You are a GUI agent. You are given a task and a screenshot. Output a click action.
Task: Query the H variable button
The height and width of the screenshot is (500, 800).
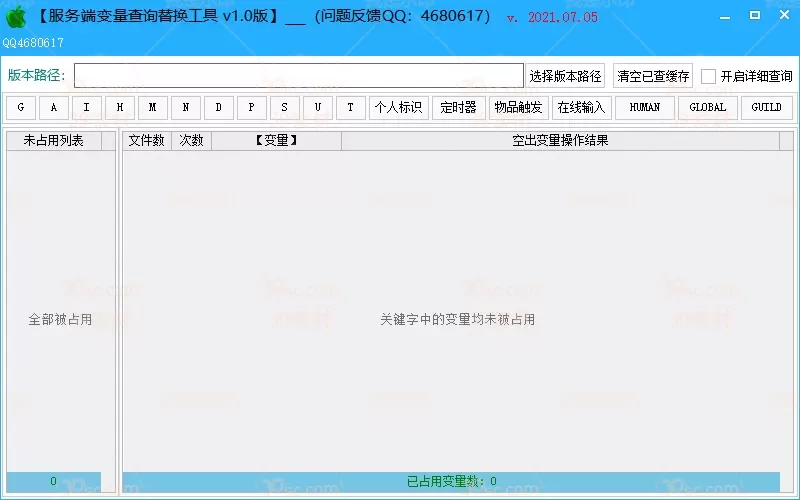120,108
